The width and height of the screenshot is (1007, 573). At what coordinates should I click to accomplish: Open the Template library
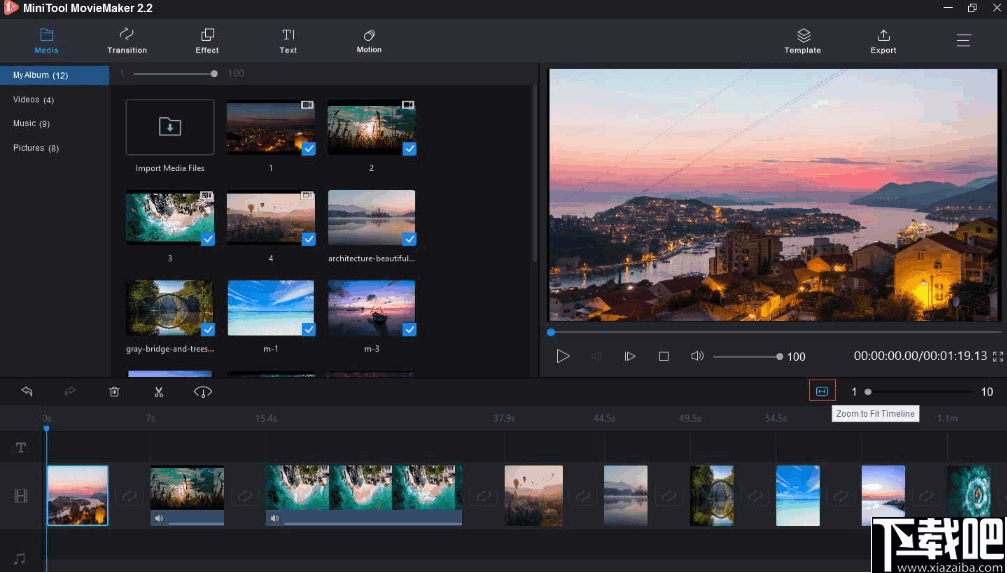(x=803, y=41)
